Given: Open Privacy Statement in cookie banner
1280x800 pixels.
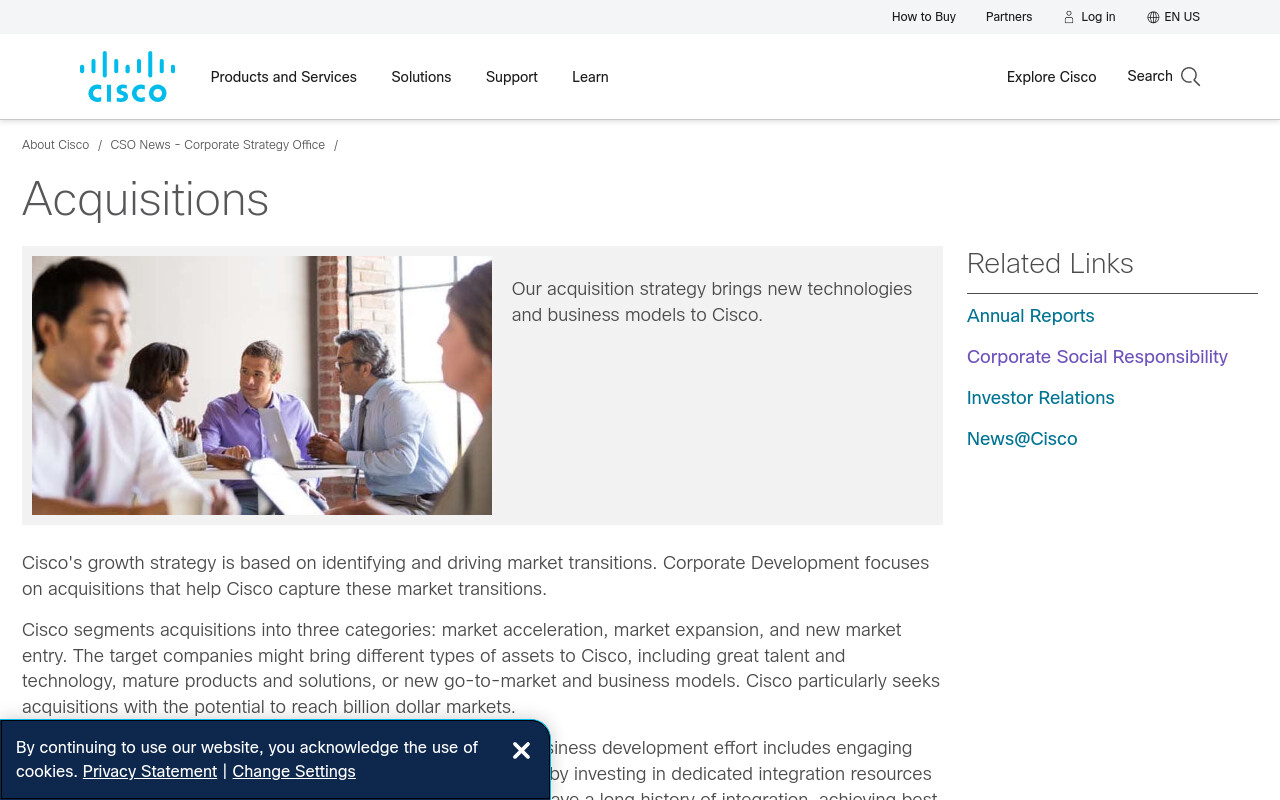Looking at the screenshot, I should [150, 772].
